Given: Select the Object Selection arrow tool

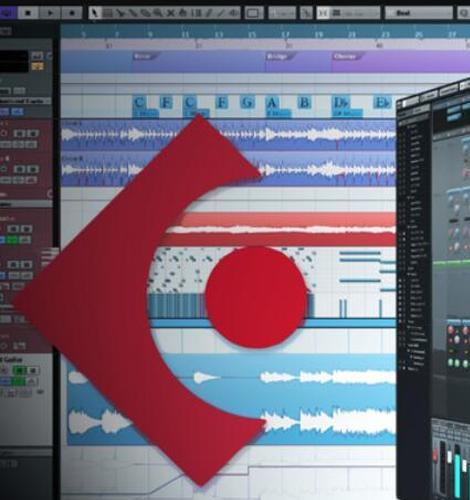Looking at the screenshot, I should (95, 13).
